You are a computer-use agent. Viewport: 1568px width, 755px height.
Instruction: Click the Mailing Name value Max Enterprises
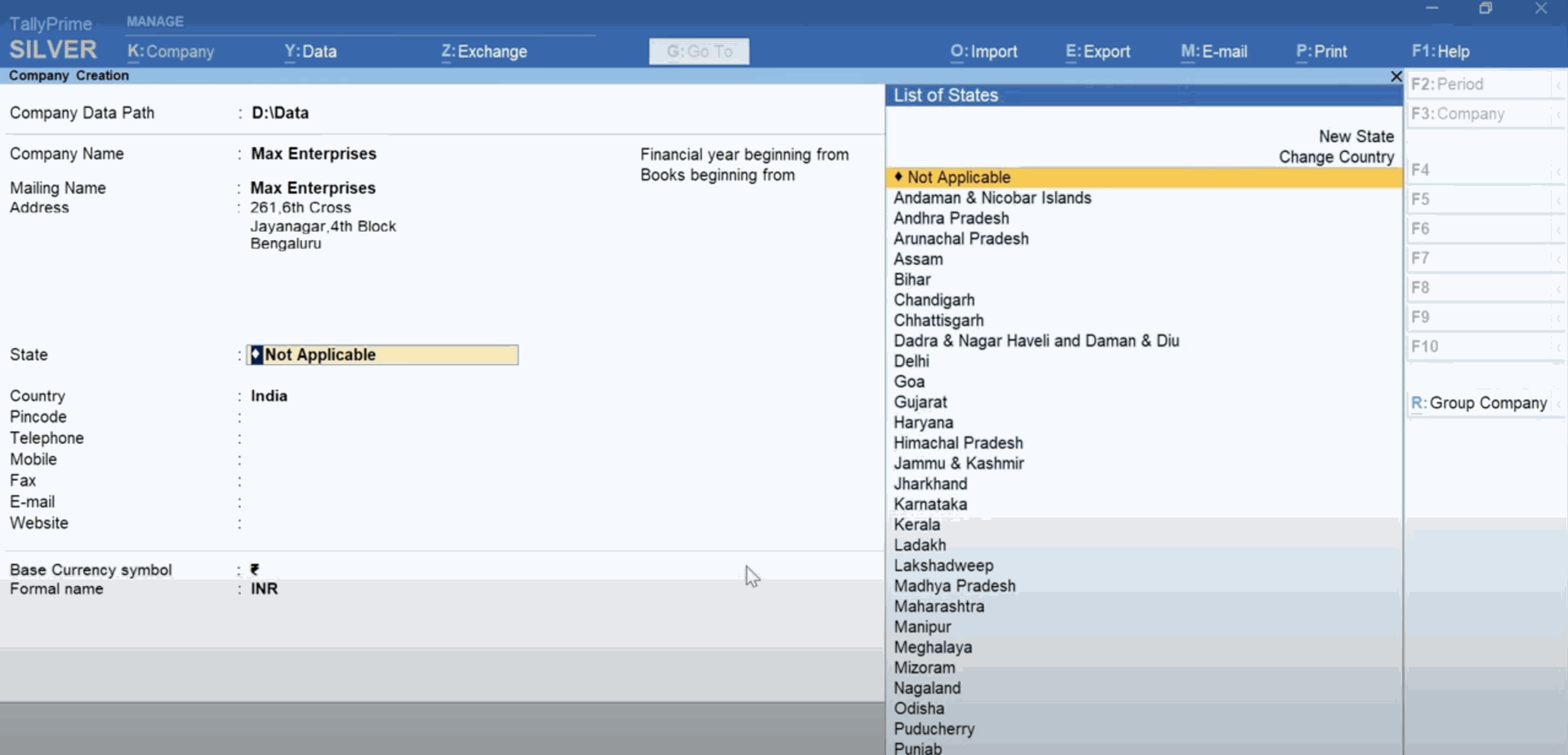[313, 188]
